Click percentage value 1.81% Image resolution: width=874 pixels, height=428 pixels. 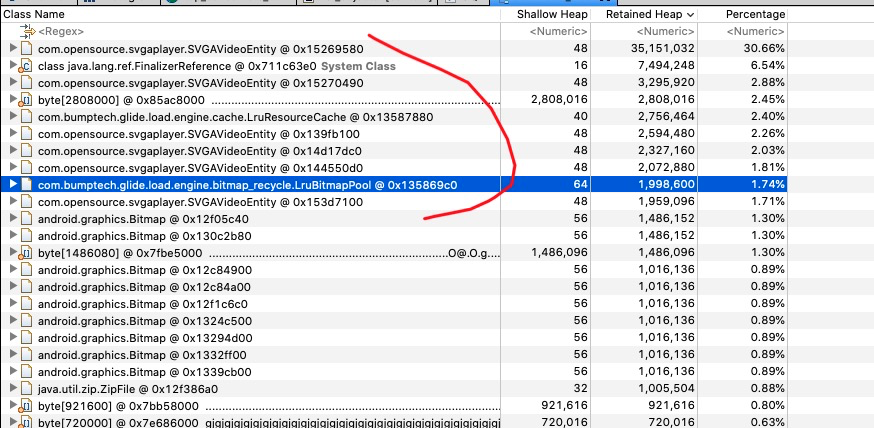pyautogui.click(x=769, y=168)
